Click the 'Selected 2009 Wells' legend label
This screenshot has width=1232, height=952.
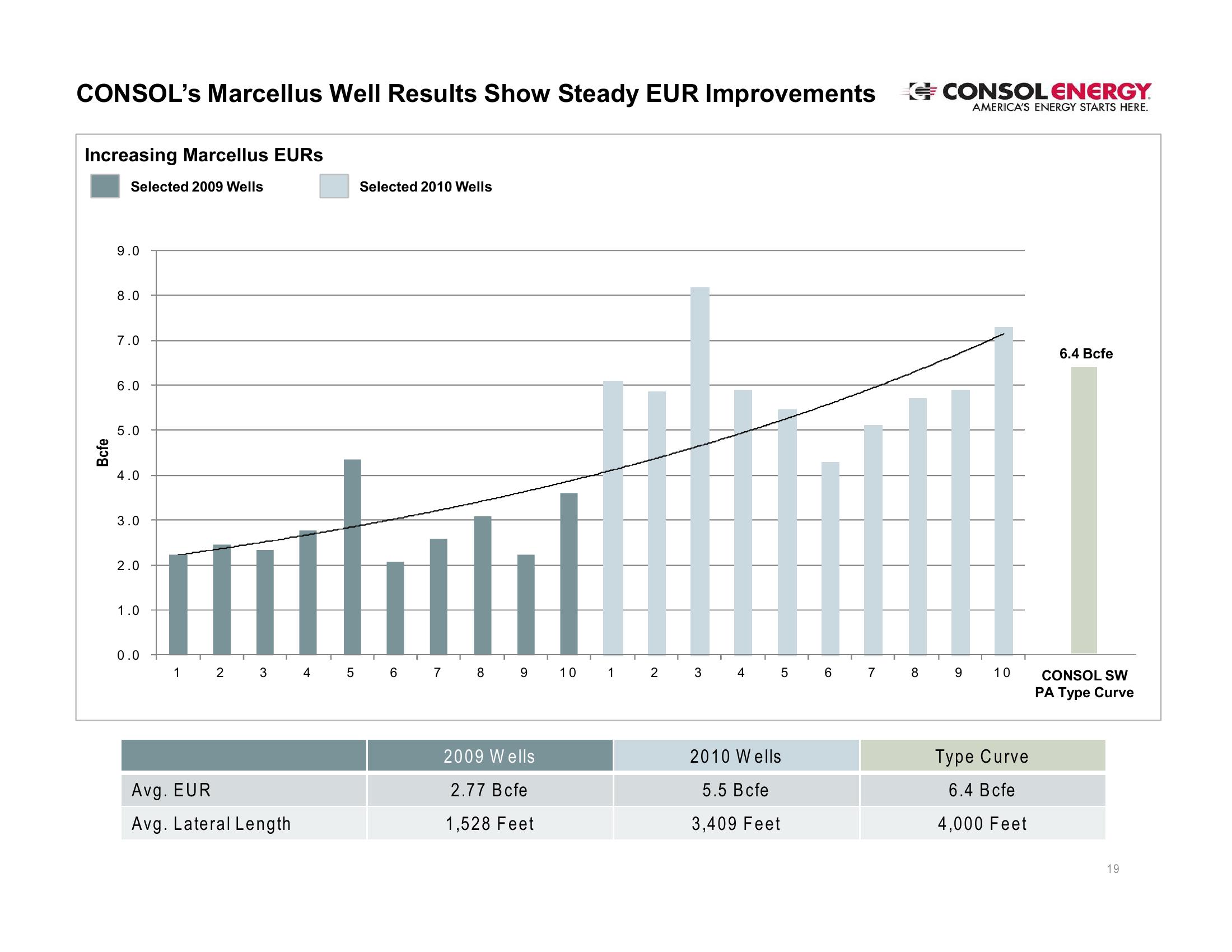(197, 186)
